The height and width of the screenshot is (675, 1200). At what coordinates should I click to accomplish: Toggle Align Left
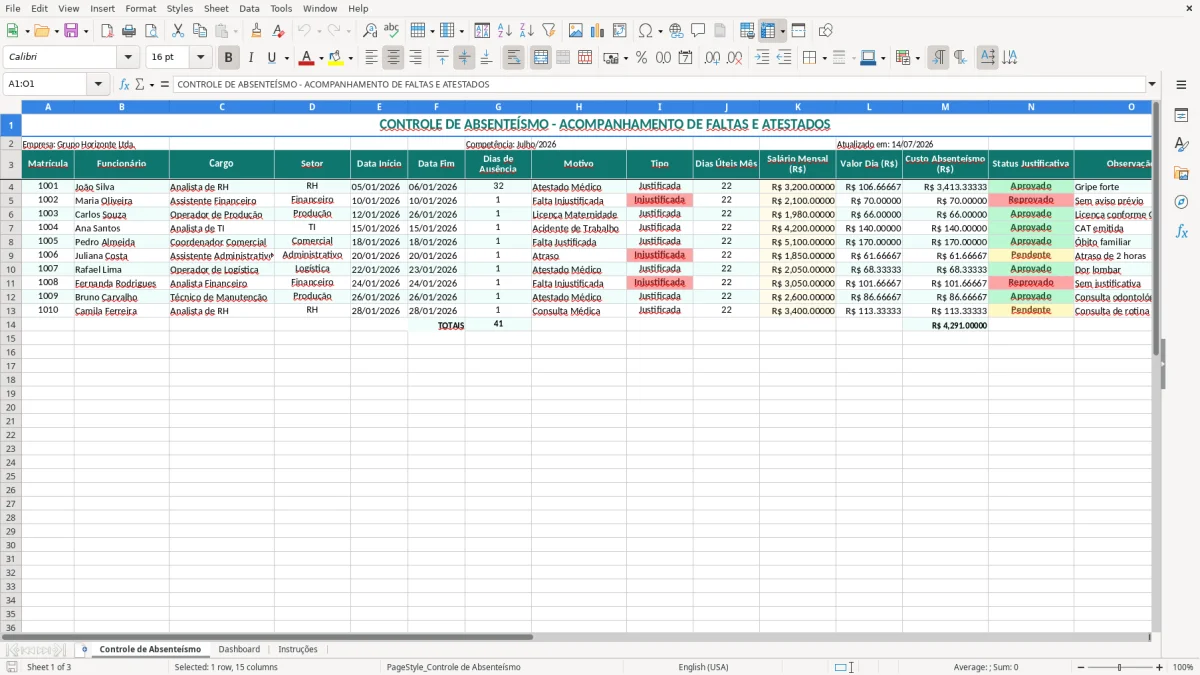pos(371,58)
